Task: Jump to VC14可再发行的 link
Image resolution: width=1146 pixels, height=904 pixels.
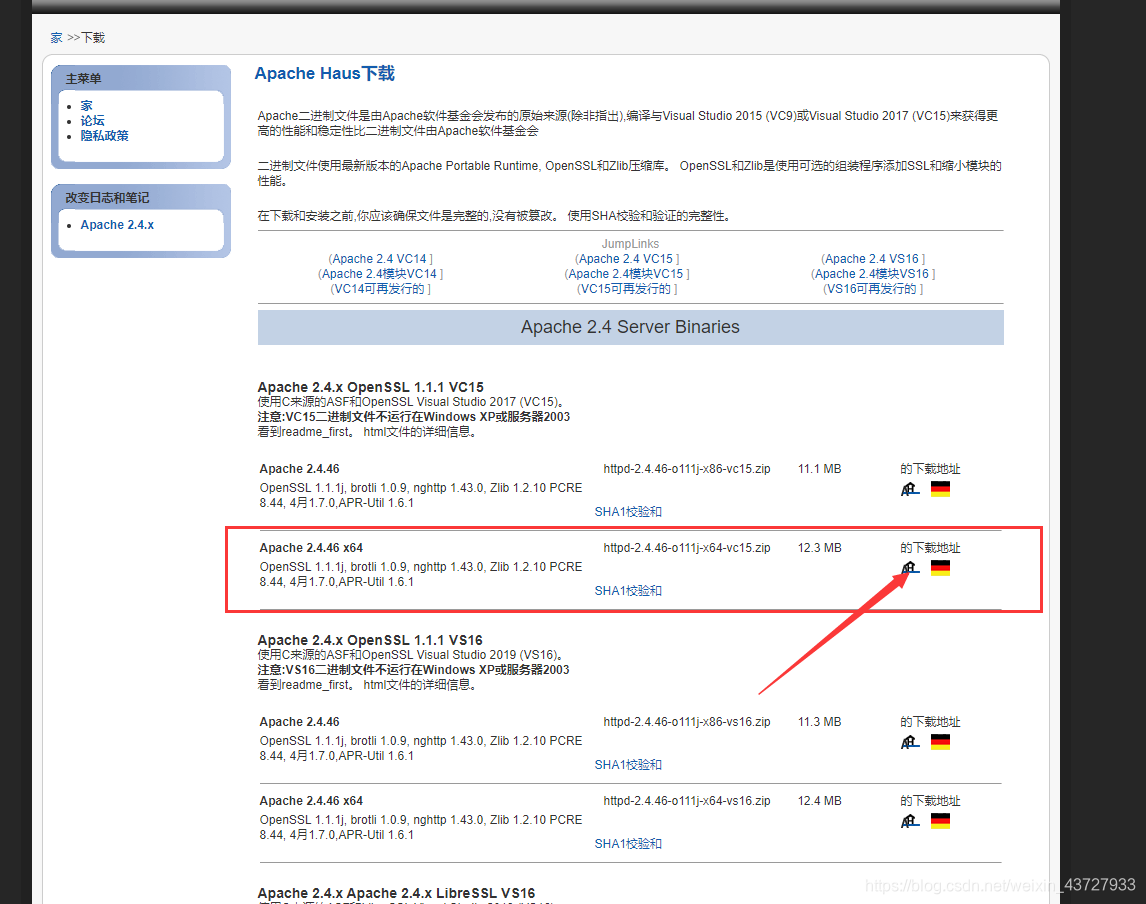Action: point(379,289)
